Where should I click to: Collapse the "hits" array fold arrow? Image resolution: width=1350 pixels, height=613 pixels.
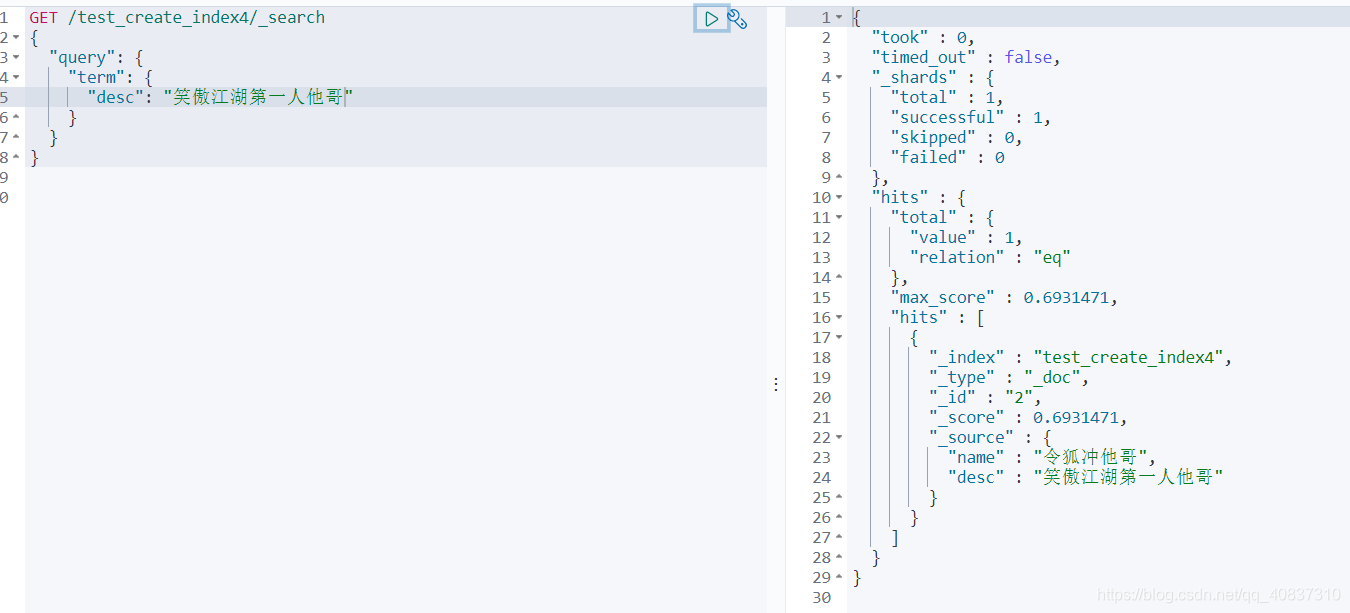(x=839, y=317)
